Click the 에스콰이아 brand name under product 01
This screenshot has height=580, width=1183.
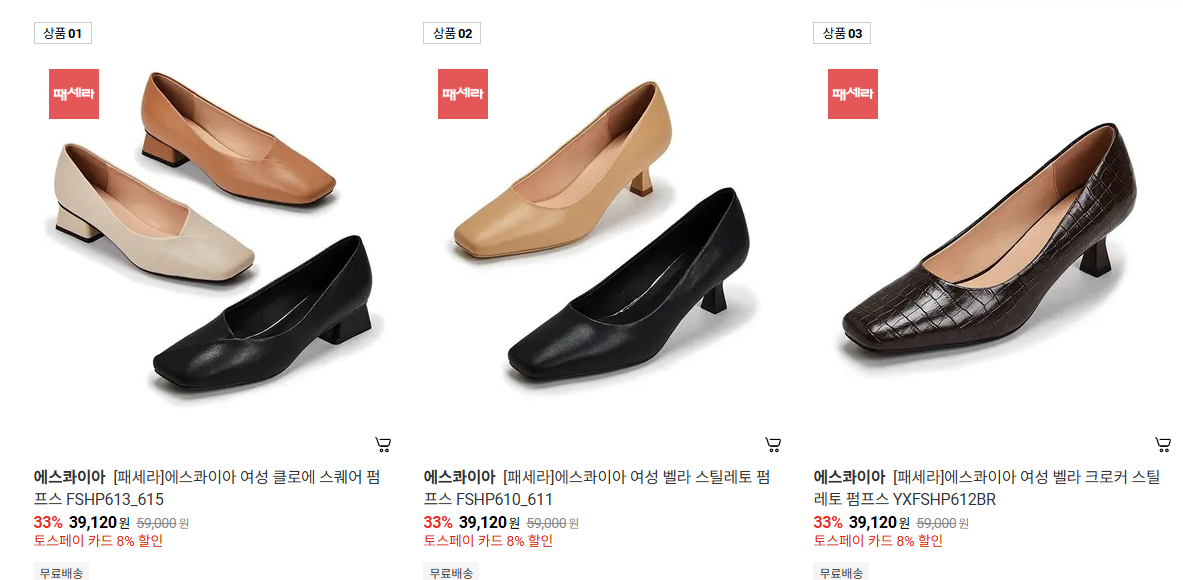tap(69, 477)
